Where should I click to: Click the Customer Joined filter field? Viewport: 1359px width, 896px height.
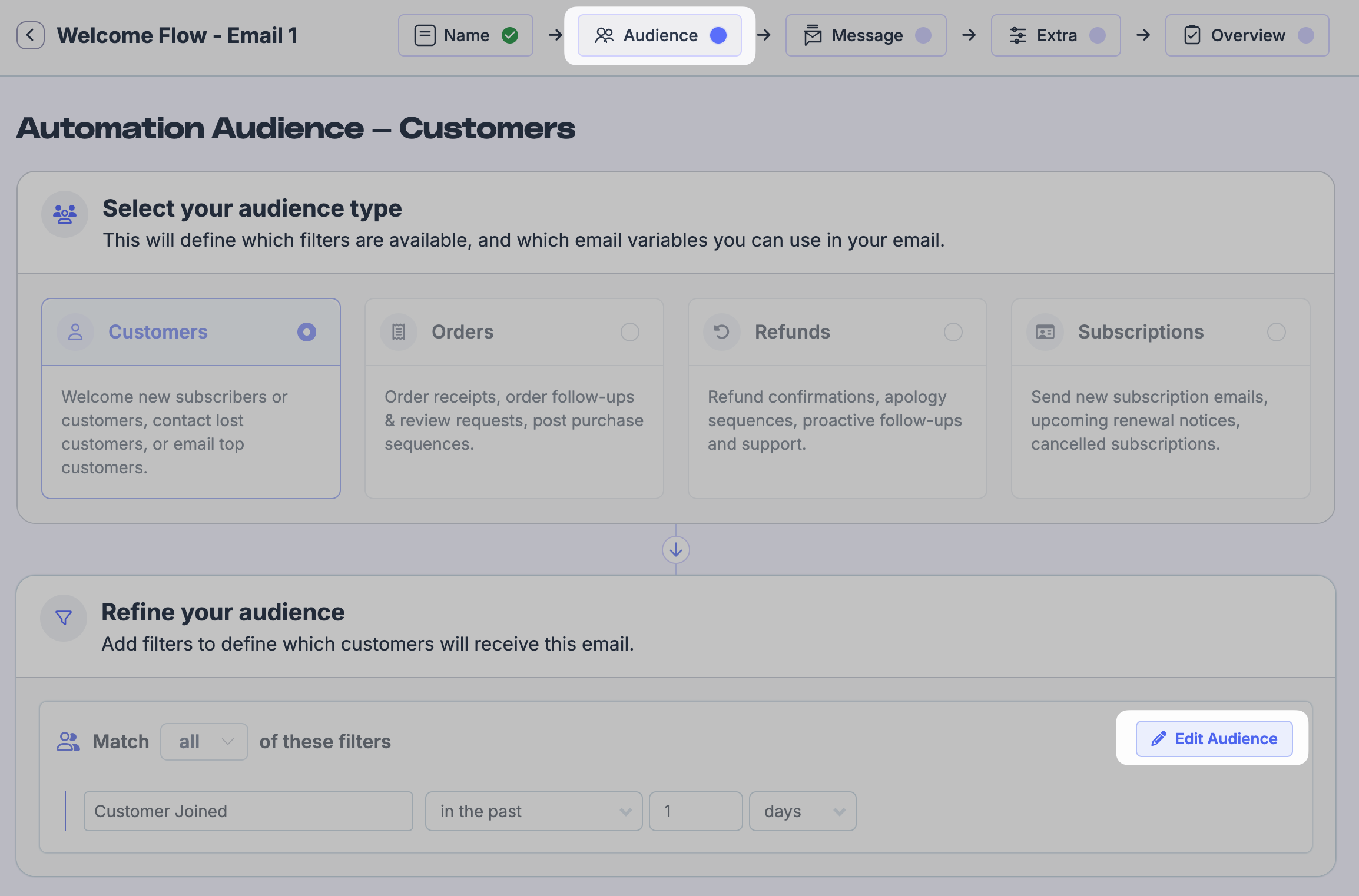[x=248, y=811]
